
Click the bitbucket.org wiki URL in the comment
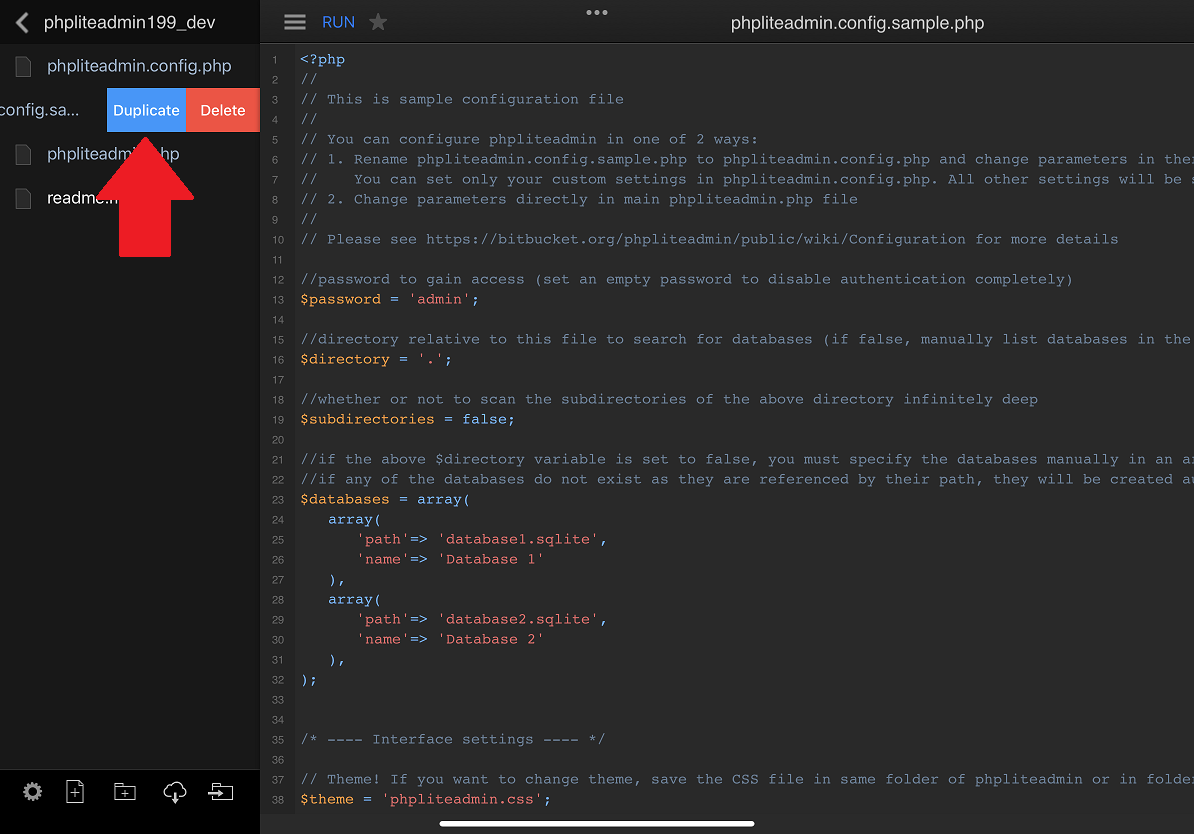695,239
